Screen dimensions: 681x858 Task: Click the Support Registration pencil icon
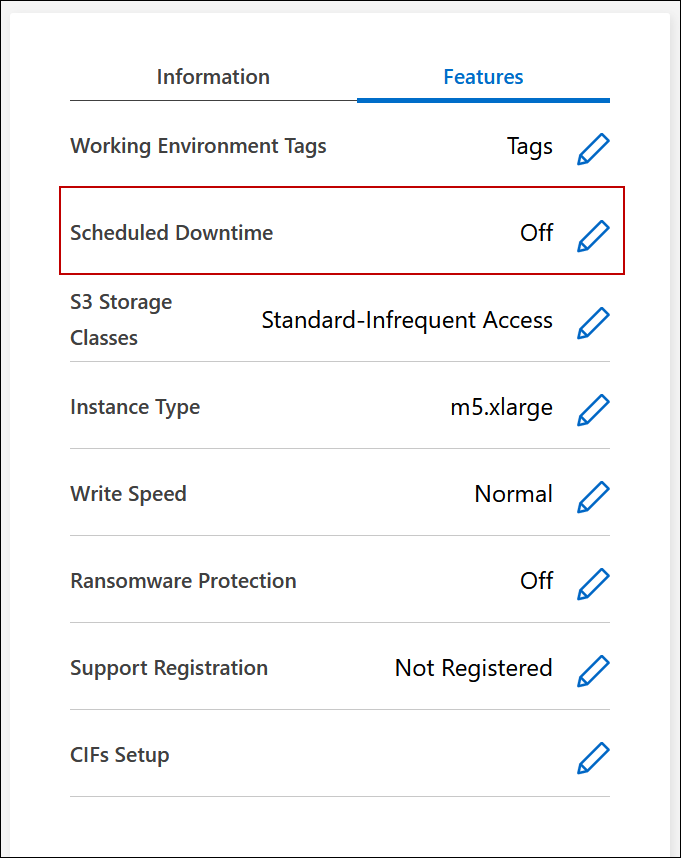point(593,670)
